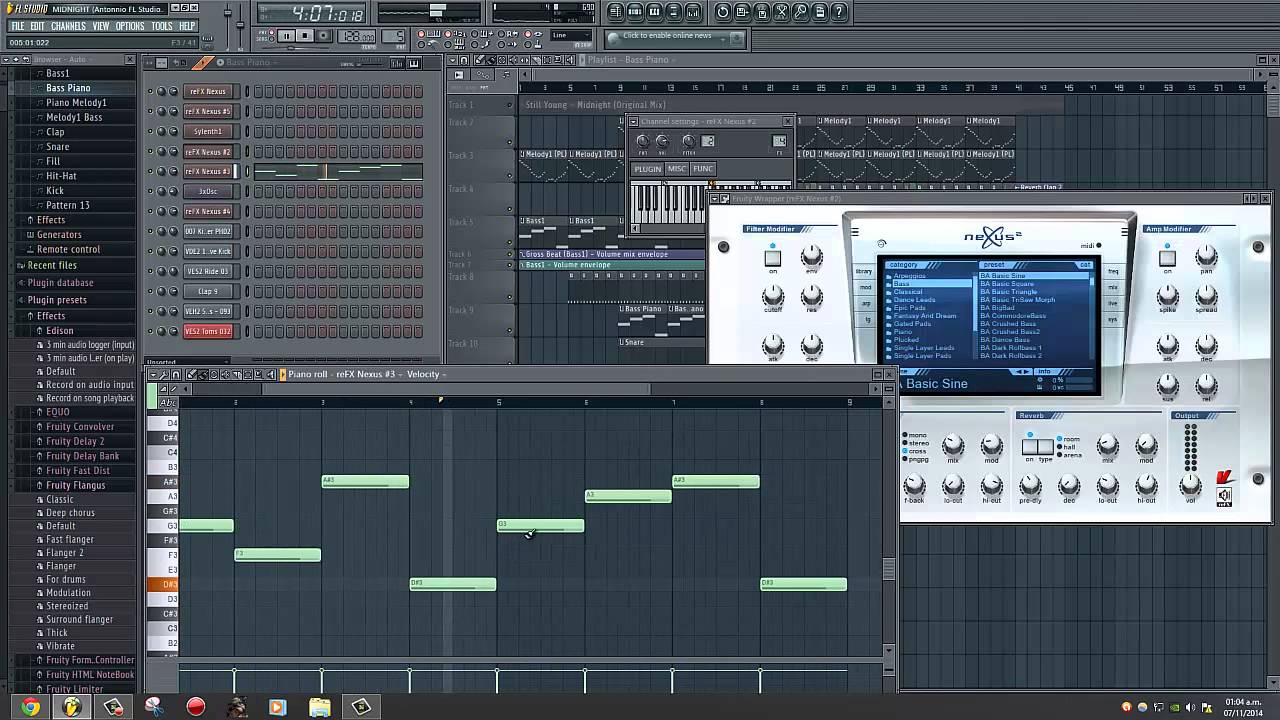Image resolution: width=1280 pixels, height=720 pixels.
Task: Select reverb arena radio option
Action: 1069,455
